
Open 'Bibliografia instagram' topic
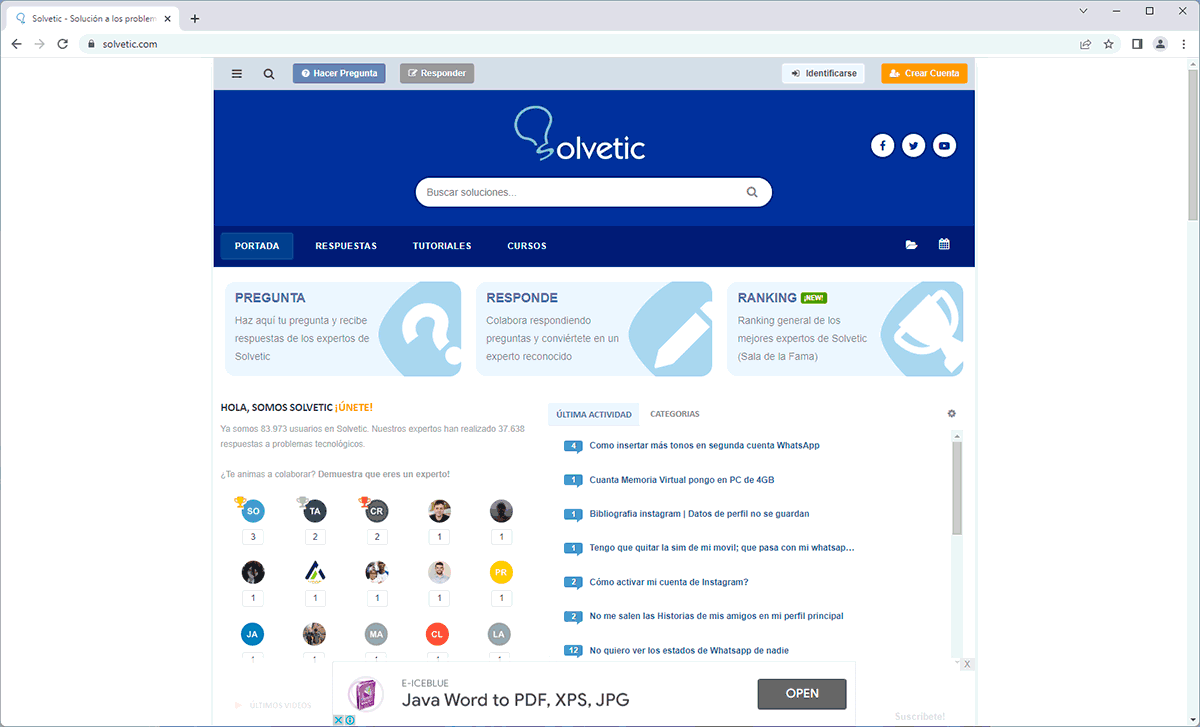coord(700,514)
